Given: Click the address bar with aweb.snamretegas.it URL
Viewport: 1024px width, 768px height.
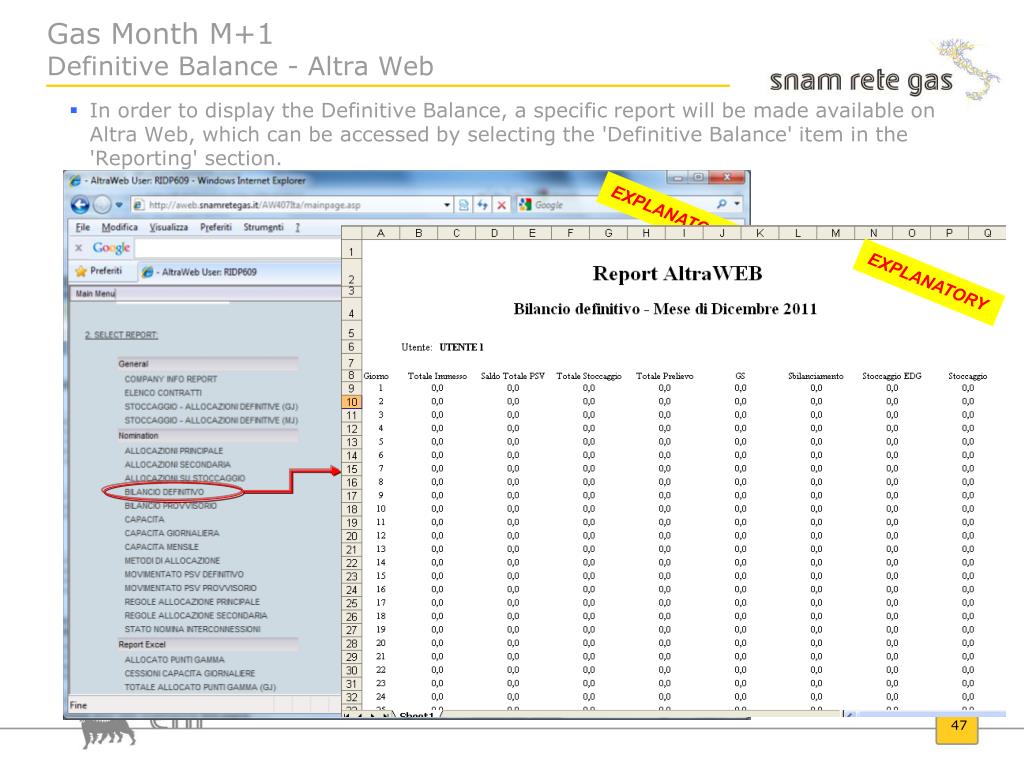Looking at the screenshot, I should pyautogui.click(x=291, y=205).
